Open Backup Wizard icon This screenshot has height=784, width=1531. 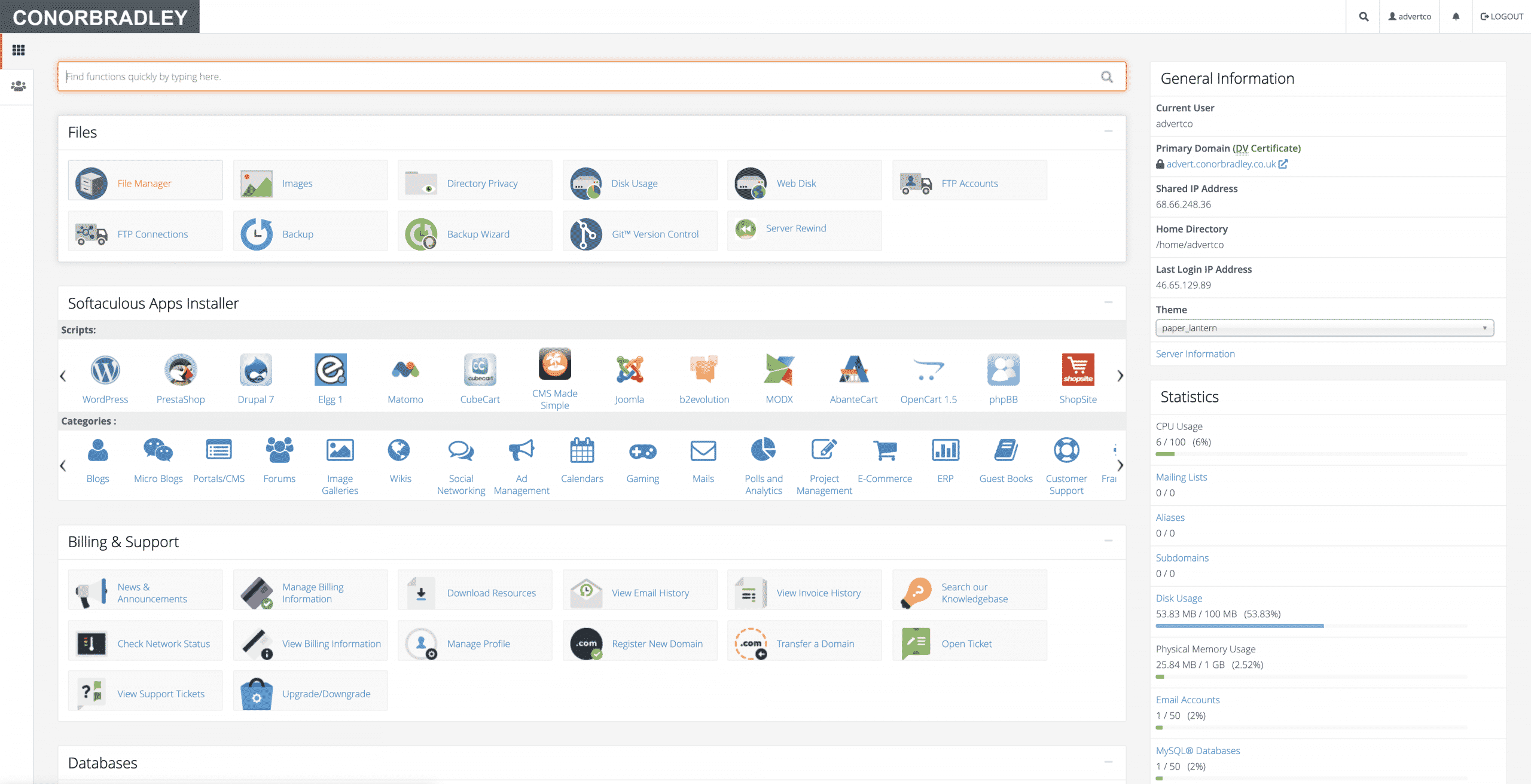[x=421, y=234]
